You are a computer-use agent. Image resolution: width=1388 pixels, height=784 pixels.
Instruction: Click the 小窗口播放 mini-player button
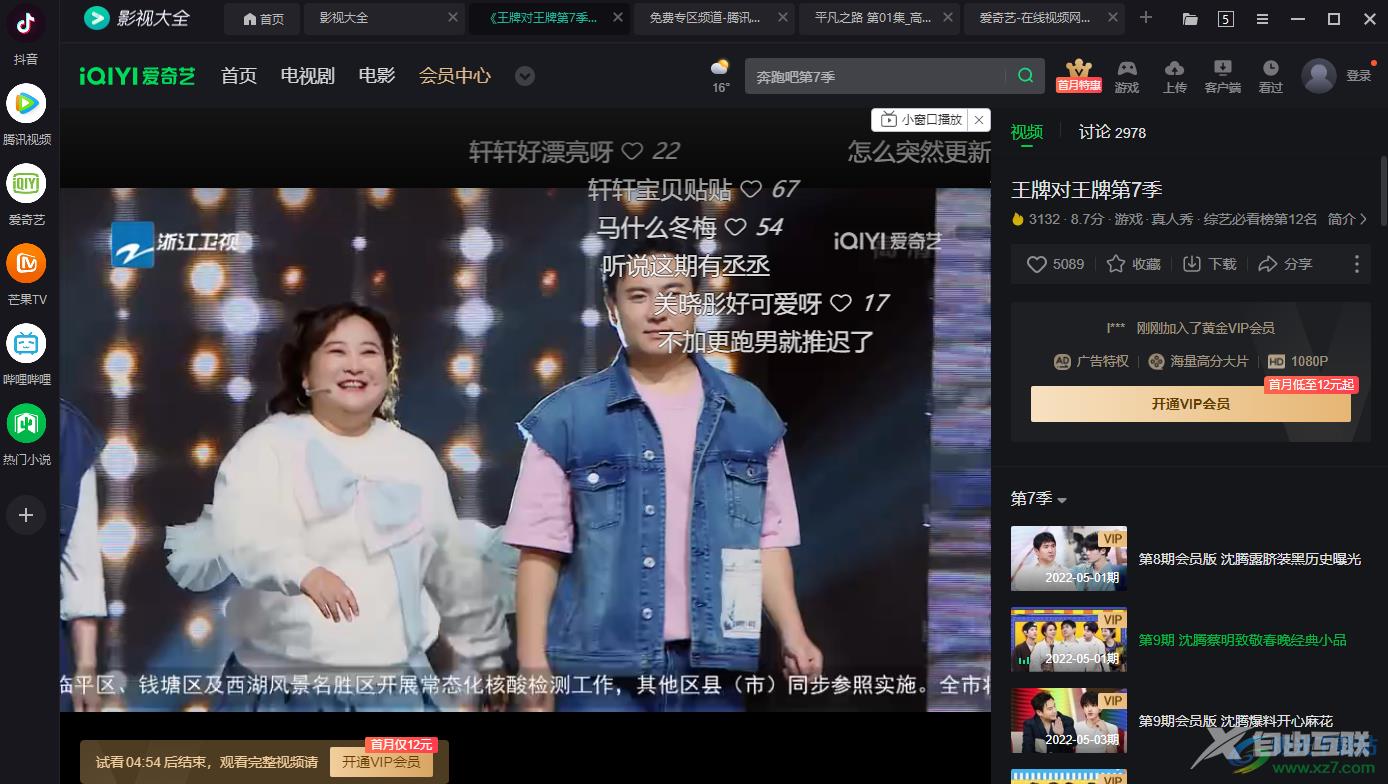(x=921, y=120)
